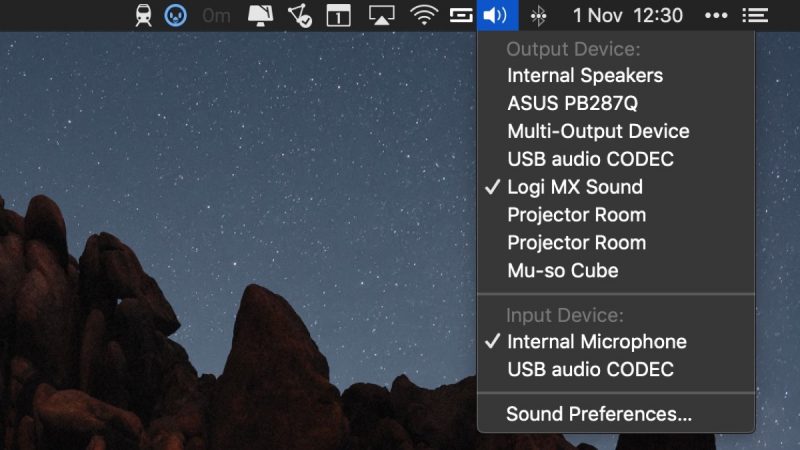
Task: Open the AirPlay menu bar icon
Action: (x=382, y=15)
